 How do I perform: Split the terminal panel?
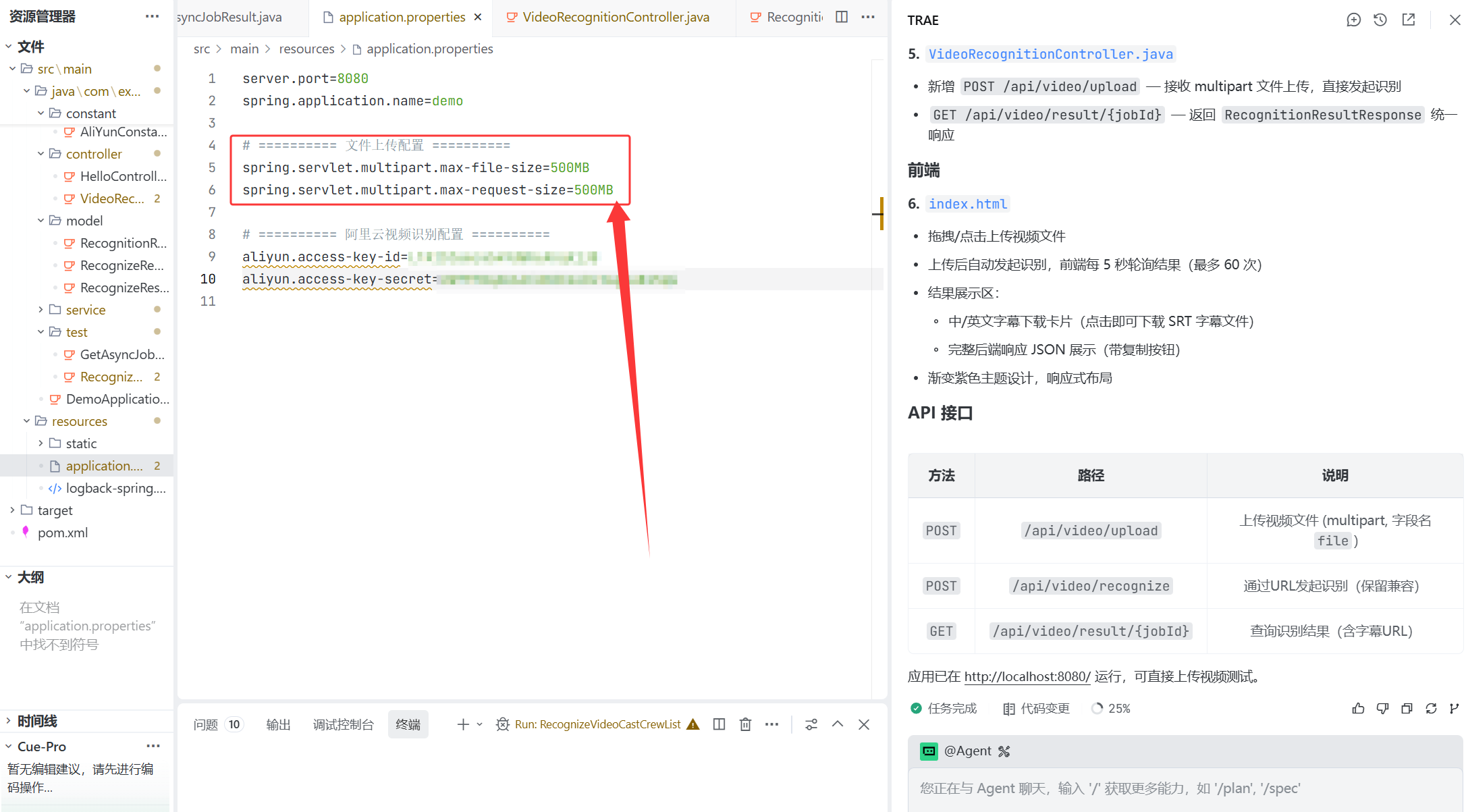(x=719, y=724)
